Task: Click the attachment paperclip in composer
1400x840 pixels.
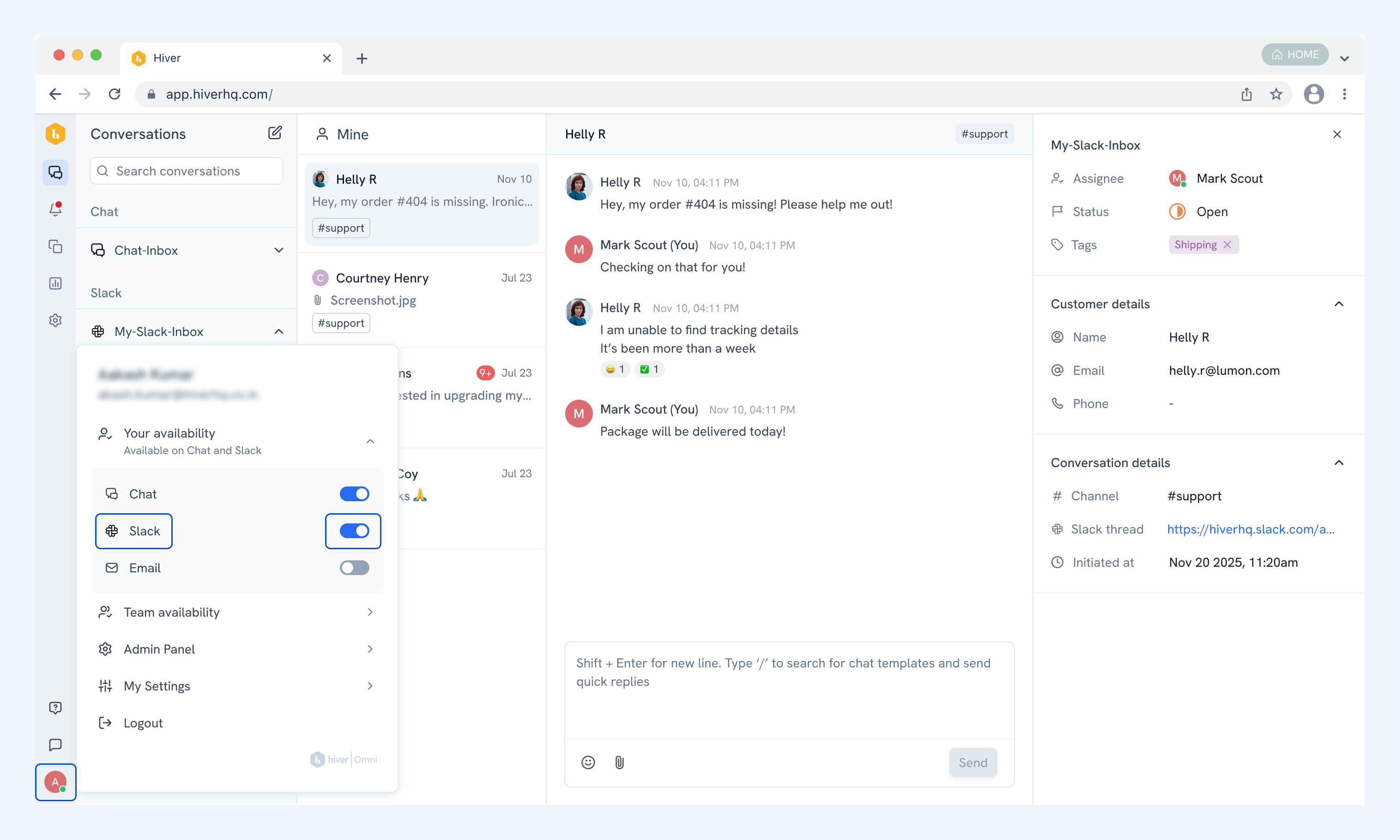Action: 619,762
